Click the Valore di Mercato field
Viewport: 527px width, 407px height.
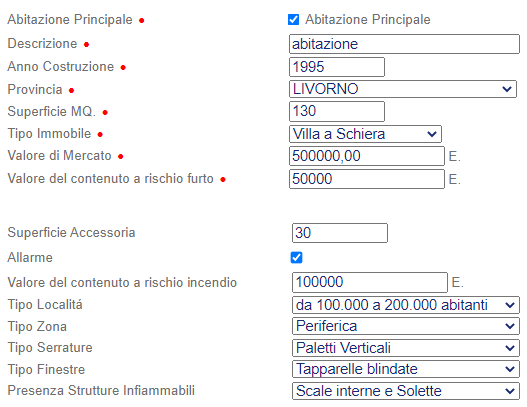(367, 156)
